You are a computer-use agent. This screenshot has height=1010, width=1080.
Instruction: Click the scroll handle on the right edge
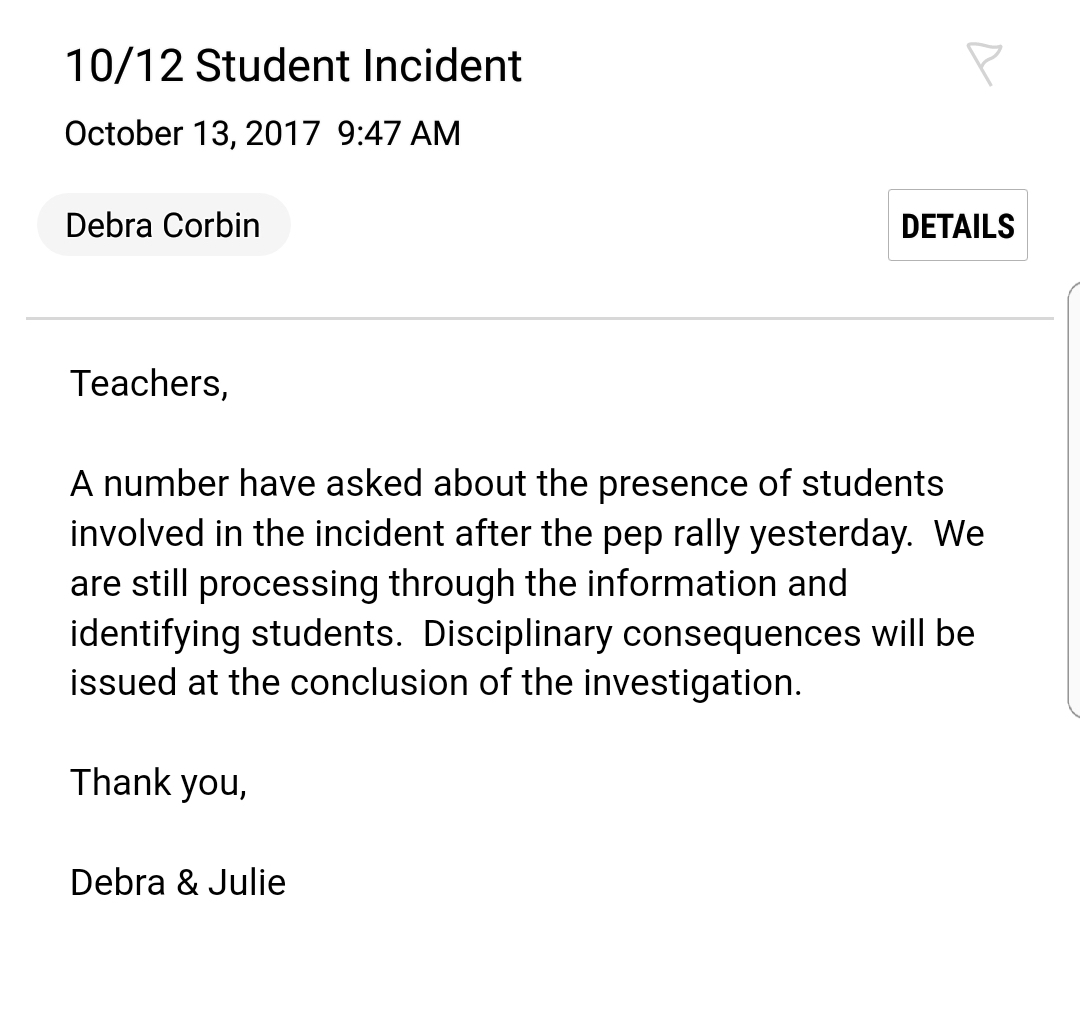pyautogui.click(x=1073, y=500)
